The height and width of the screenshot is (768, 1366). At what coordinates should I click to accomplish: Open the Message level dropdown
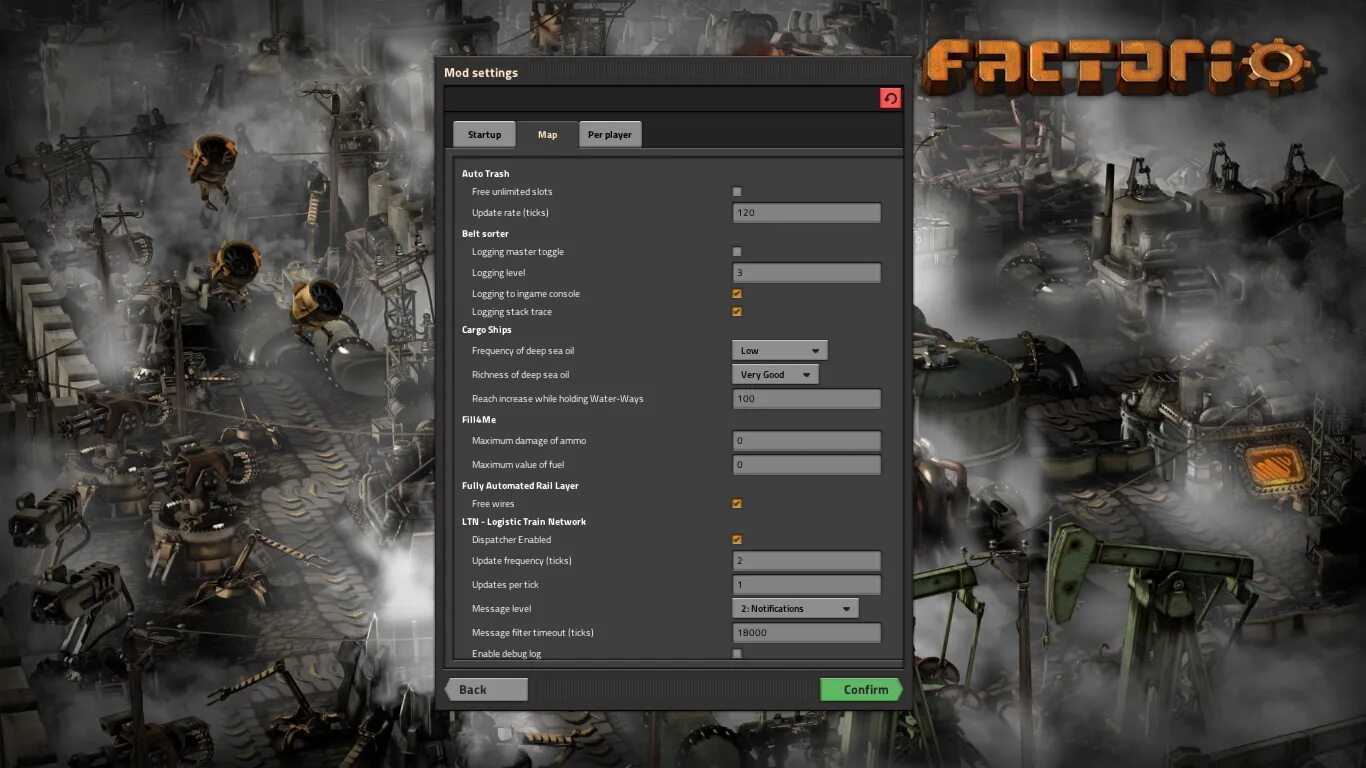coord(795,609)
